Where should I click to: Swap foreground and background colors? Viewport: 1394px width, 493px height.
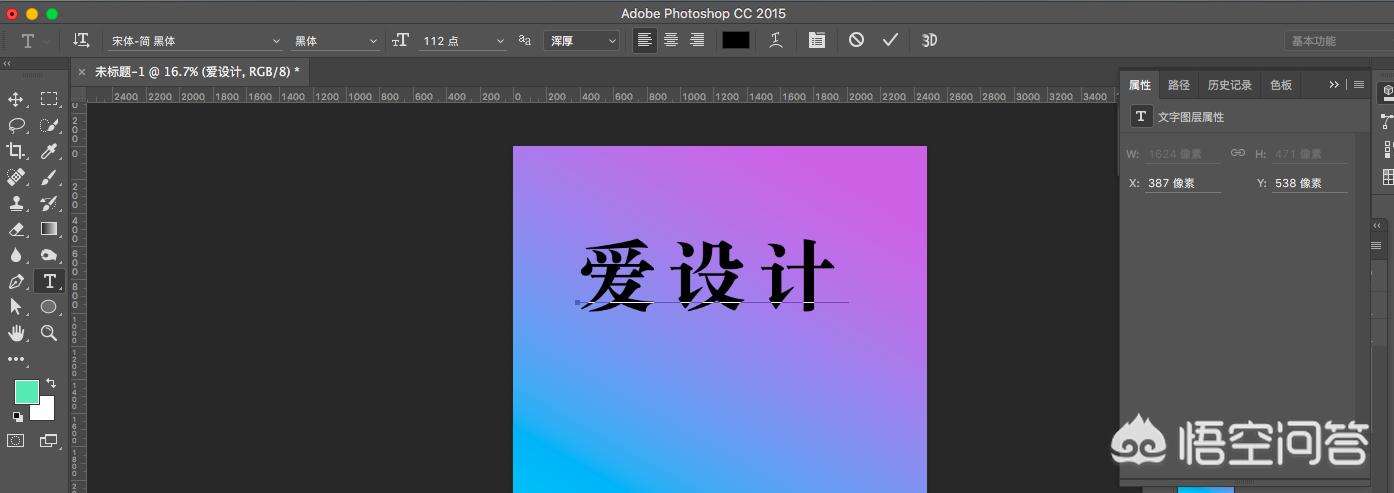pyautogui.click(x=51, y=383)
